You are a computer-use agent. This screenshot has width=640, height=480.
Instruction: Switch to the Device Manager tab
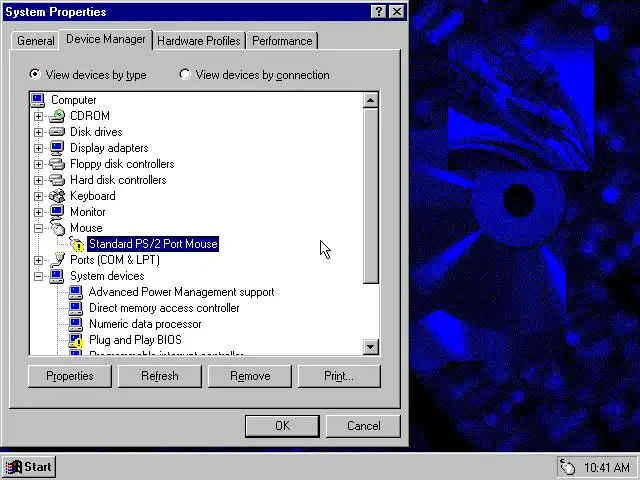tap(106, 39)
